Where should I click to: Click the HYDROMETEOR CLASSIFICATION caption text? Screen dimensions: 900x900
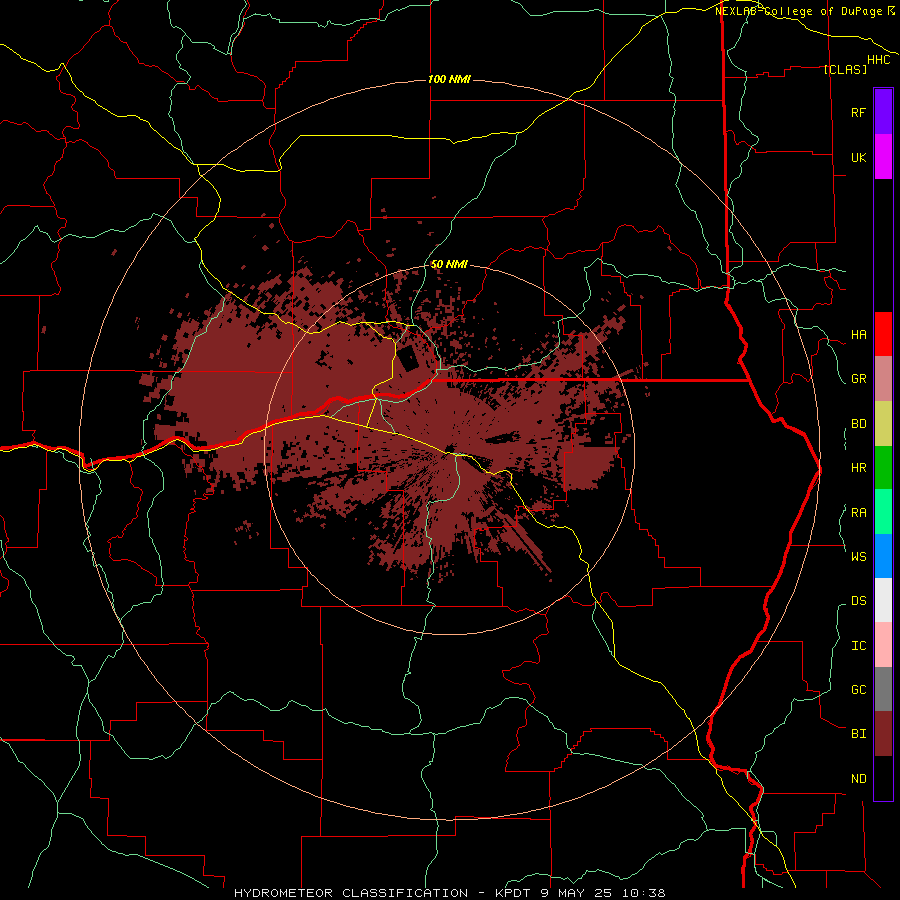click(351, 893)
